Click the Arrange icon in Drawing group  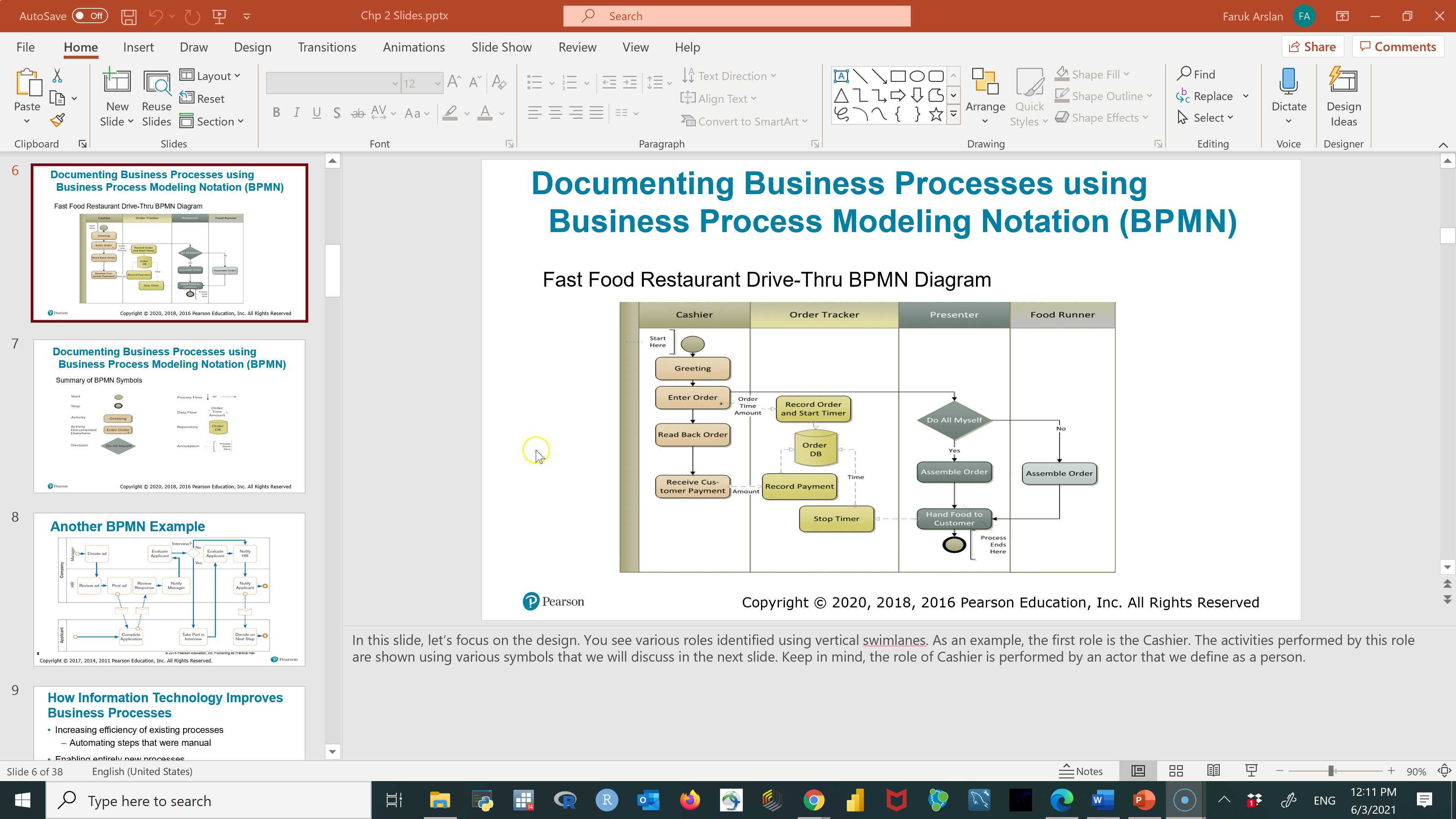coord(985,91)
